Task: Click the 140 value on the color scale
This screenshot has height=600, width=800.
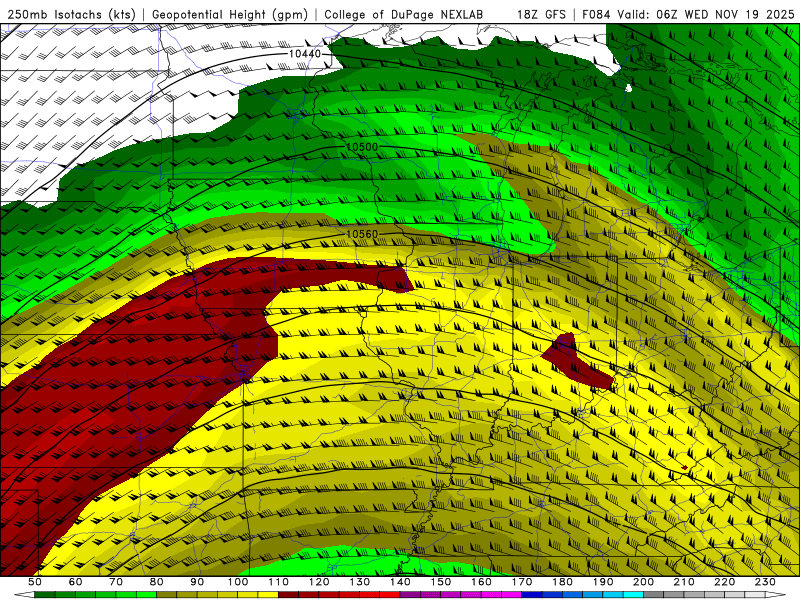Action: (400, 582)
